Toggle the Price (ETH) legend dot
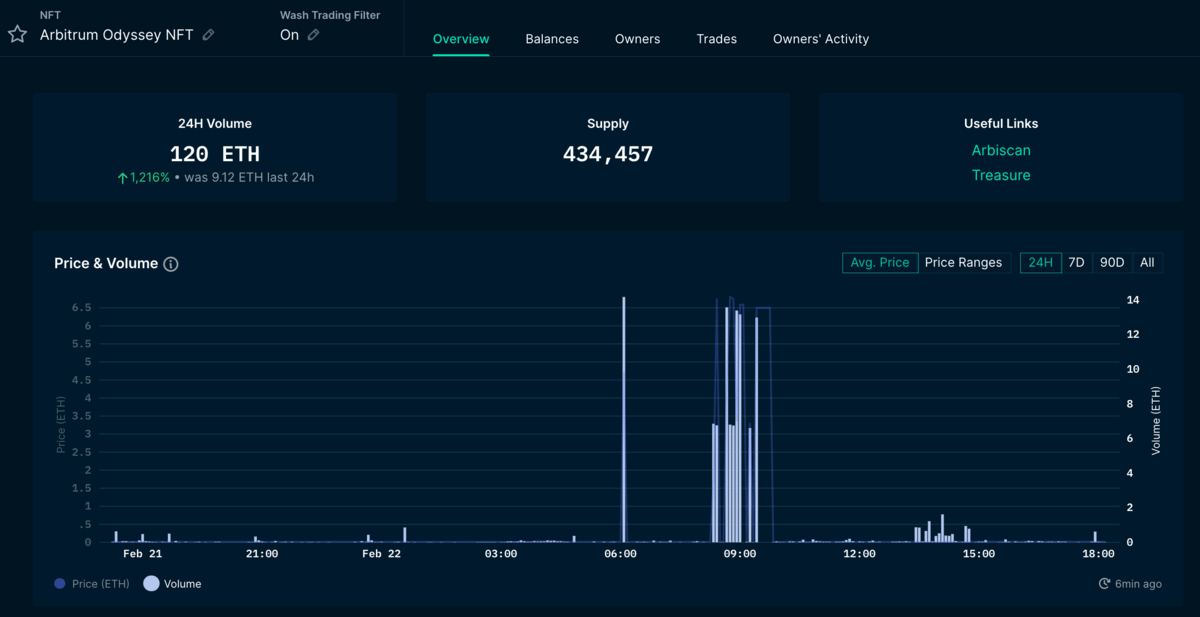Viewport: 1200px width, 617px height. 60,584
